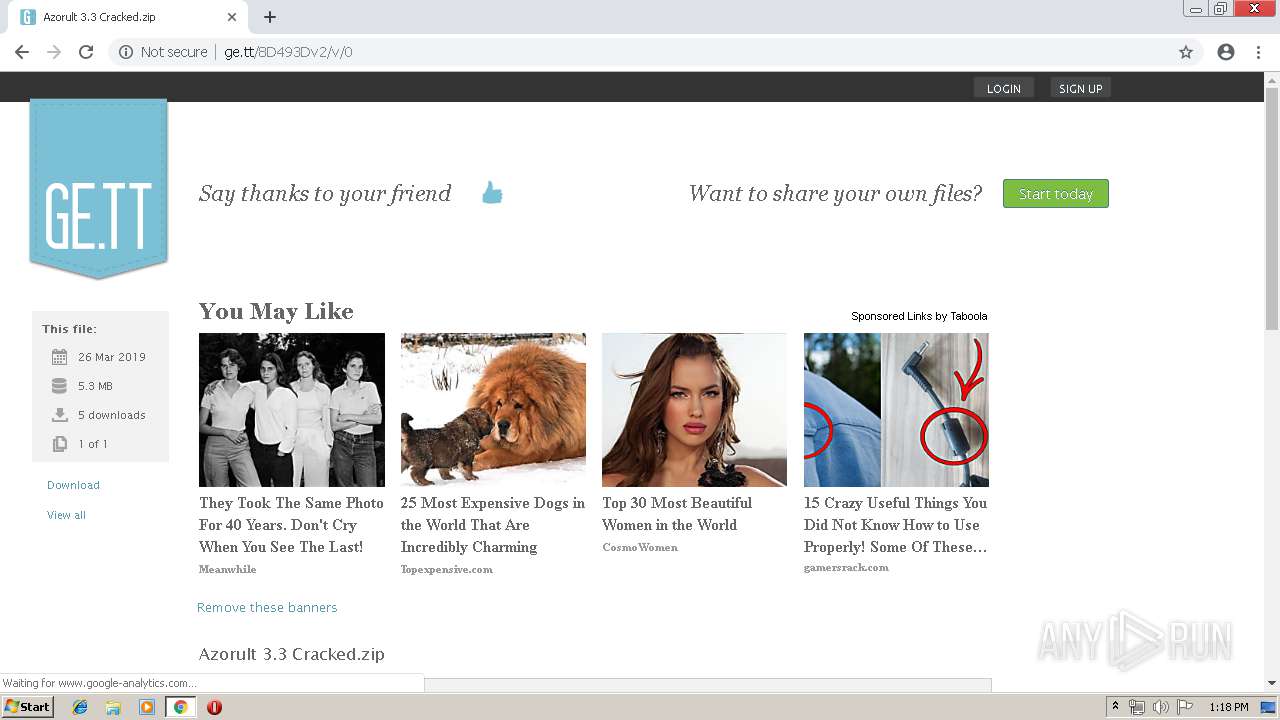Open the Windows Start menu

27,707
